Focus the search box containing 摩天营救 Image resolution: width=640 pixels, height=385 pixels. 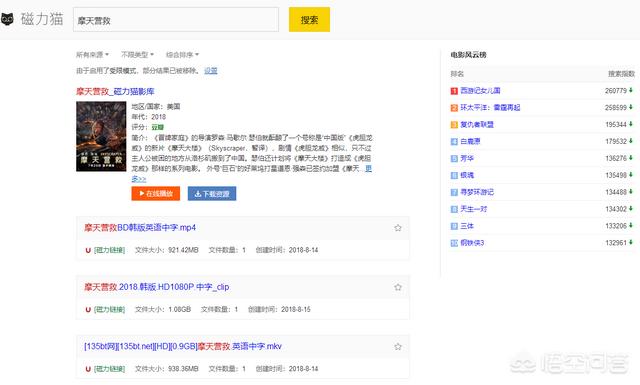(x=176, y=20)
